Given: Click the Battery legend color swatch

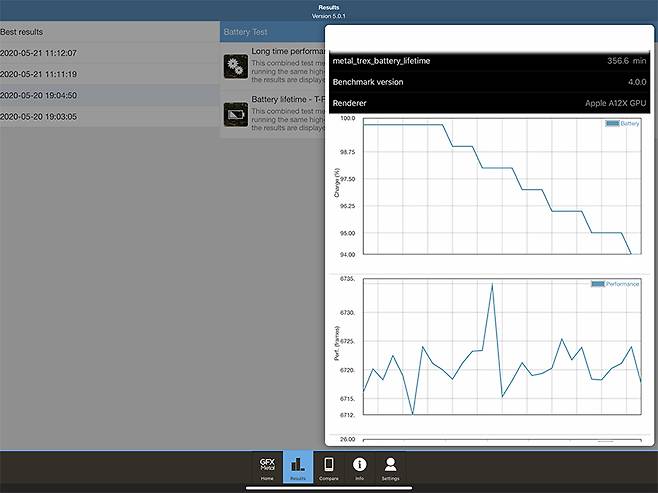Looking at the screenshot, I should click(x=611, y=124).
